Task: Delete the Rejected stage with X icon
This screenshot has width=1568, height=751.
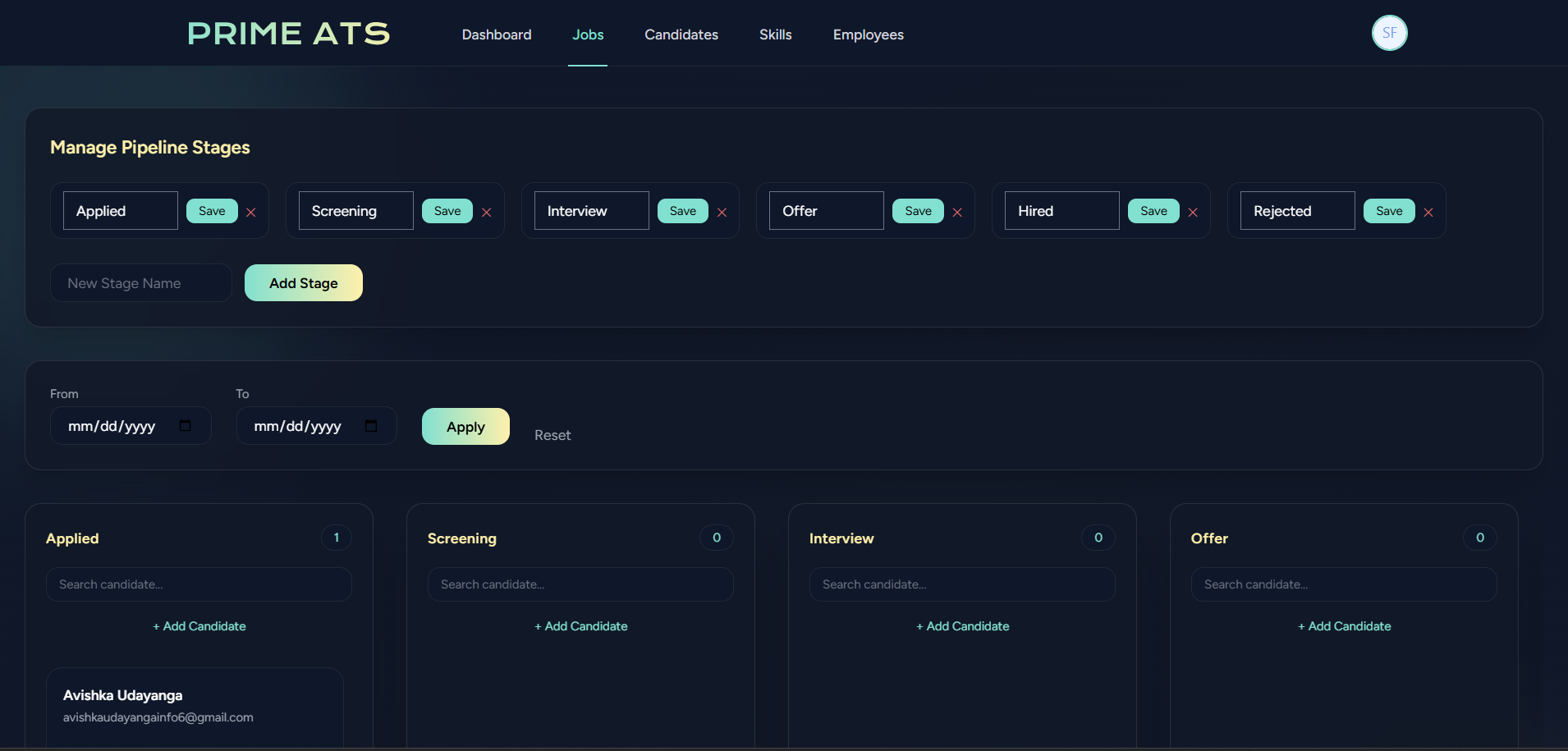Action: tap(1428, 213)
